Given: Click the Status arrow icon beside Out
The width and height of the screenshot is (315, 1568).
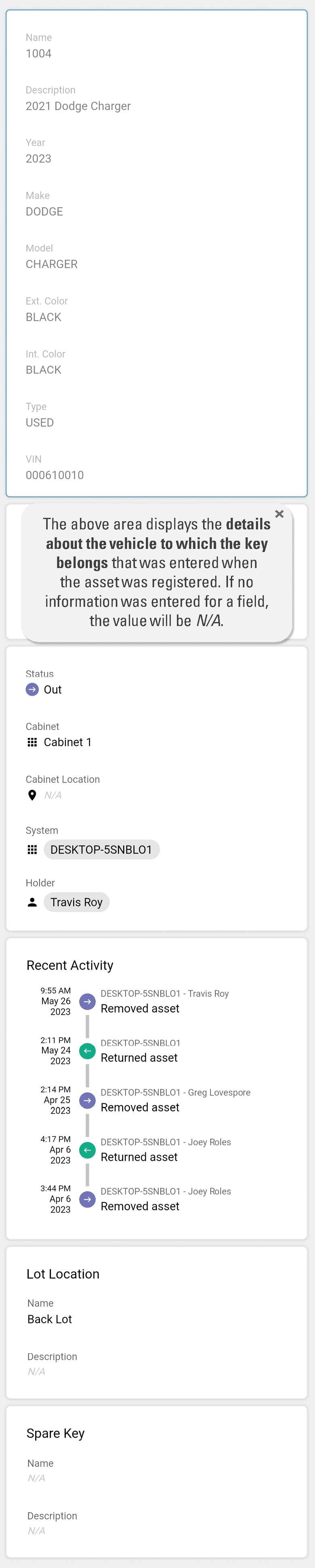Looking at the screenshot, I should point(31,689).
